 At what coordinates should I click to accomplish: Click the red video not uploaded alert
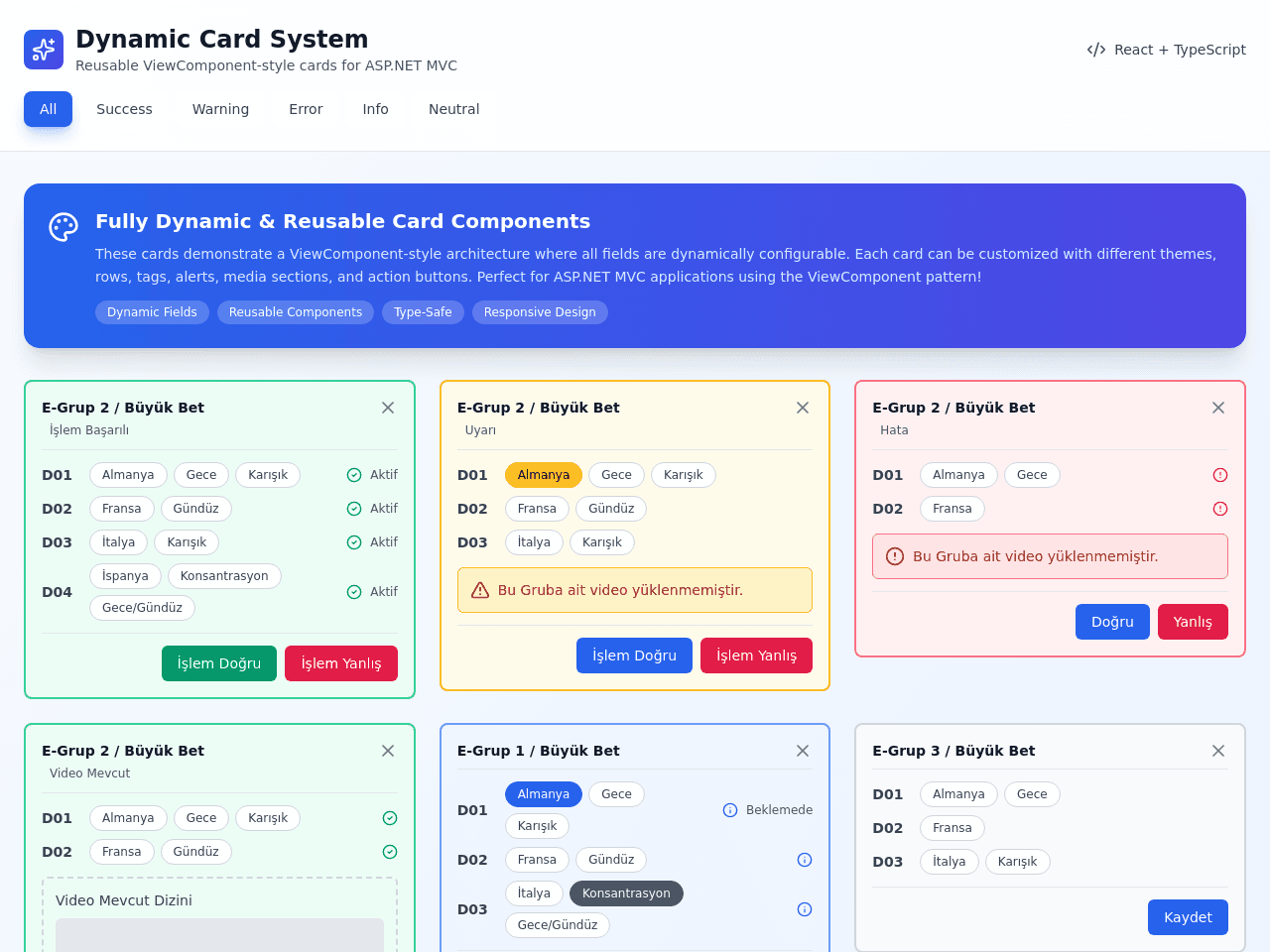1050,556
